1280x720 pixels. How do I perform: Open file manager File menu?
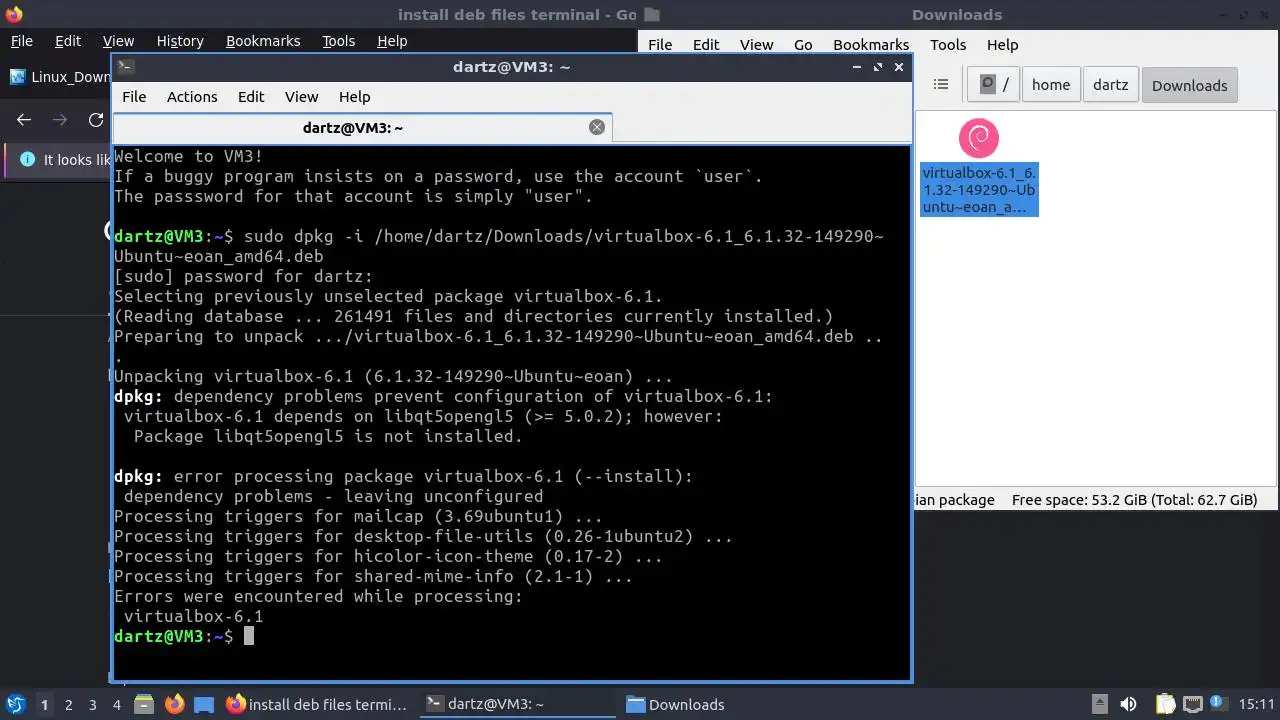[660, 45]
